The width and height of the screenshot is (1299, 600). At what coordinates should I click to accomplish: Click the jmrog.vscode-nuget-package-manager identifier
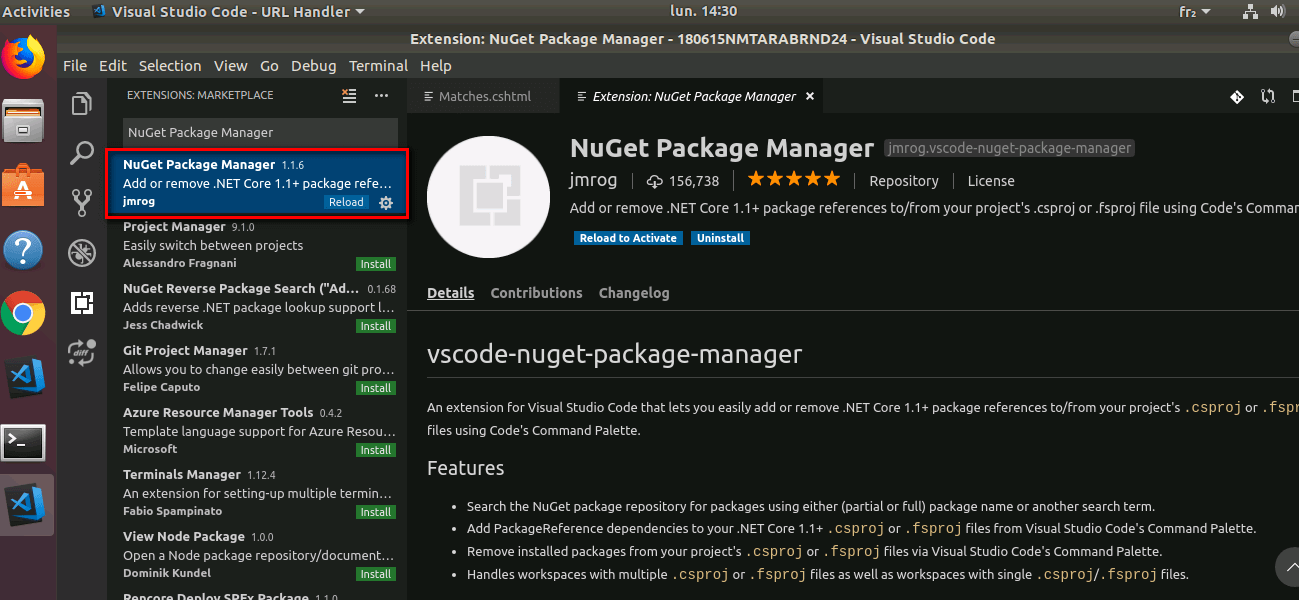point(1010,148)
